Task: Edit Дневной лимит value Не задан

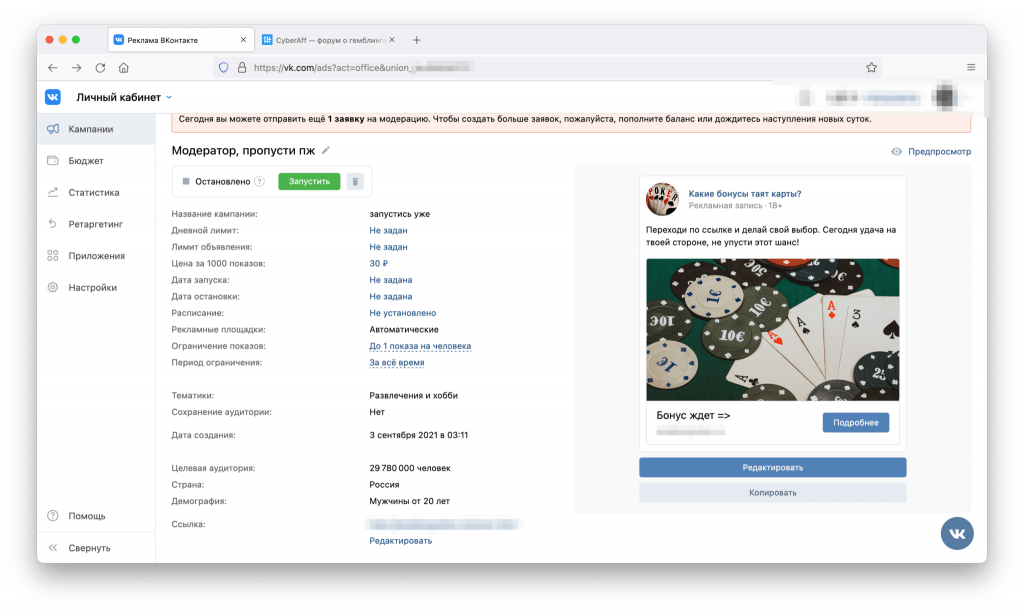Action: 388,231
